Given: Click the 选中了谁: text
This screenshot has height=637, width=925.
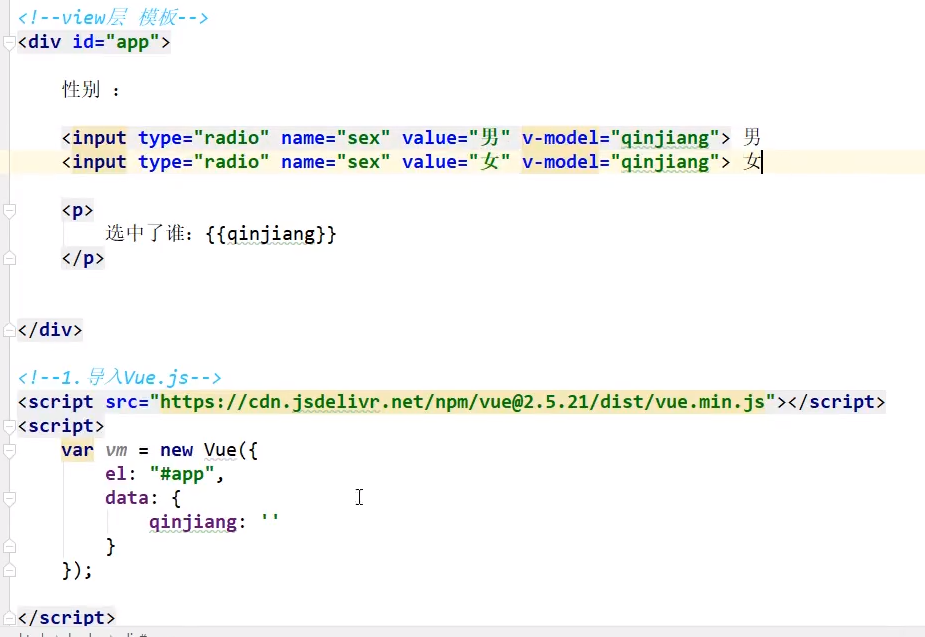Looking at the screenshot, I should (x=149, y=234).
